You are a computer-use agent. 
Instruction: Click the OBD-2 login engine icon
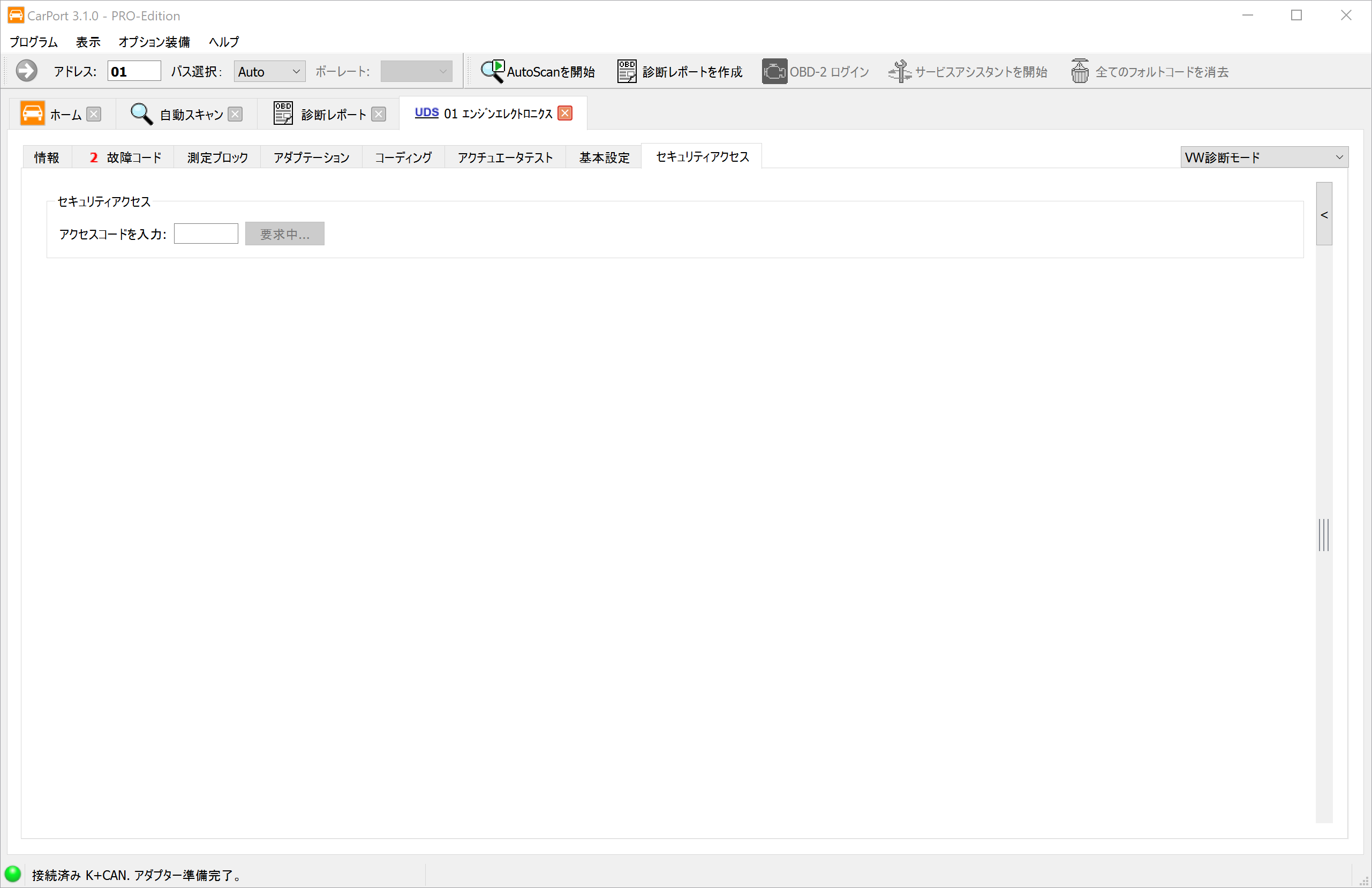(x=774, y=72)
